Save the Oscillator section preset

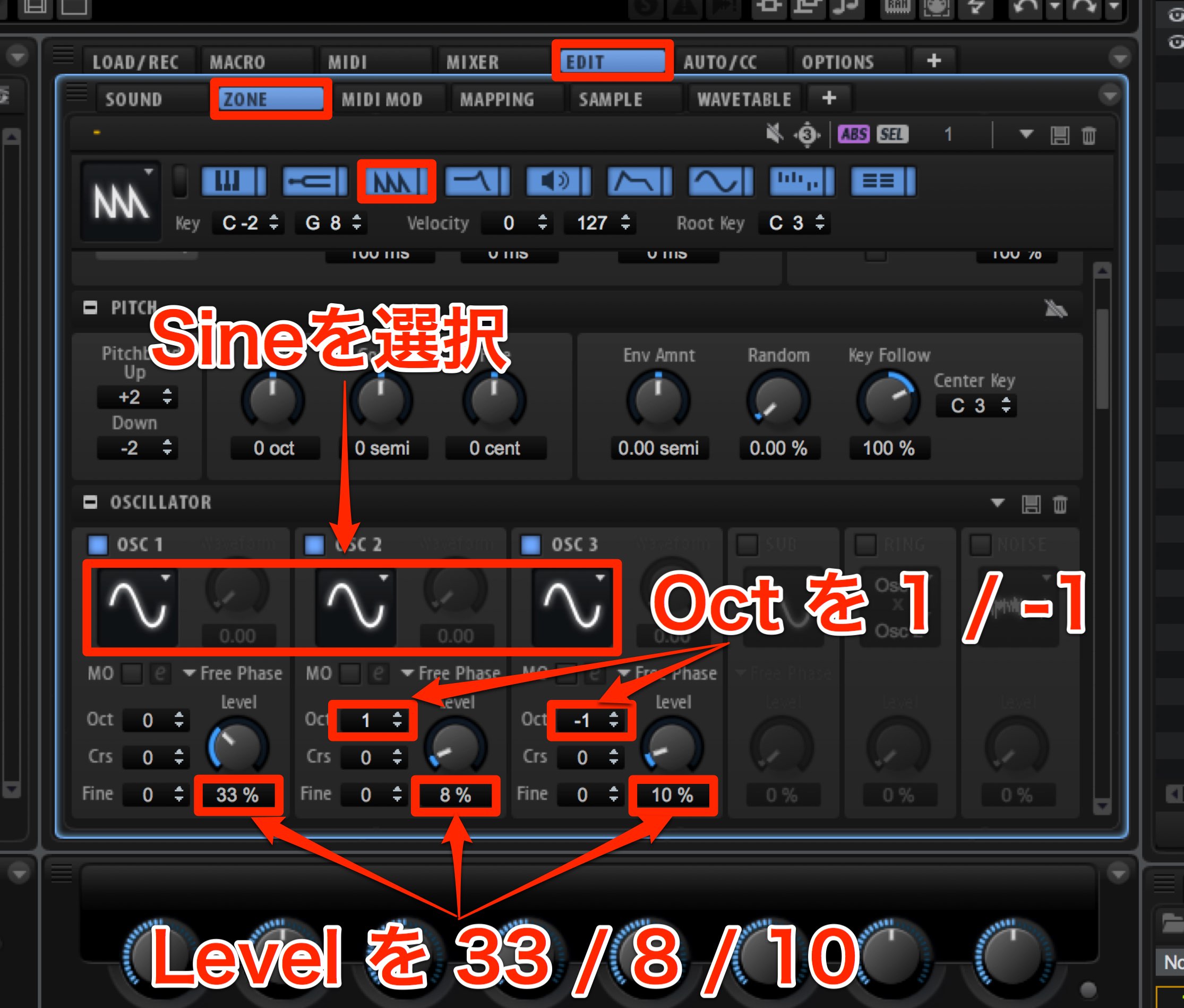[1031, 504]
